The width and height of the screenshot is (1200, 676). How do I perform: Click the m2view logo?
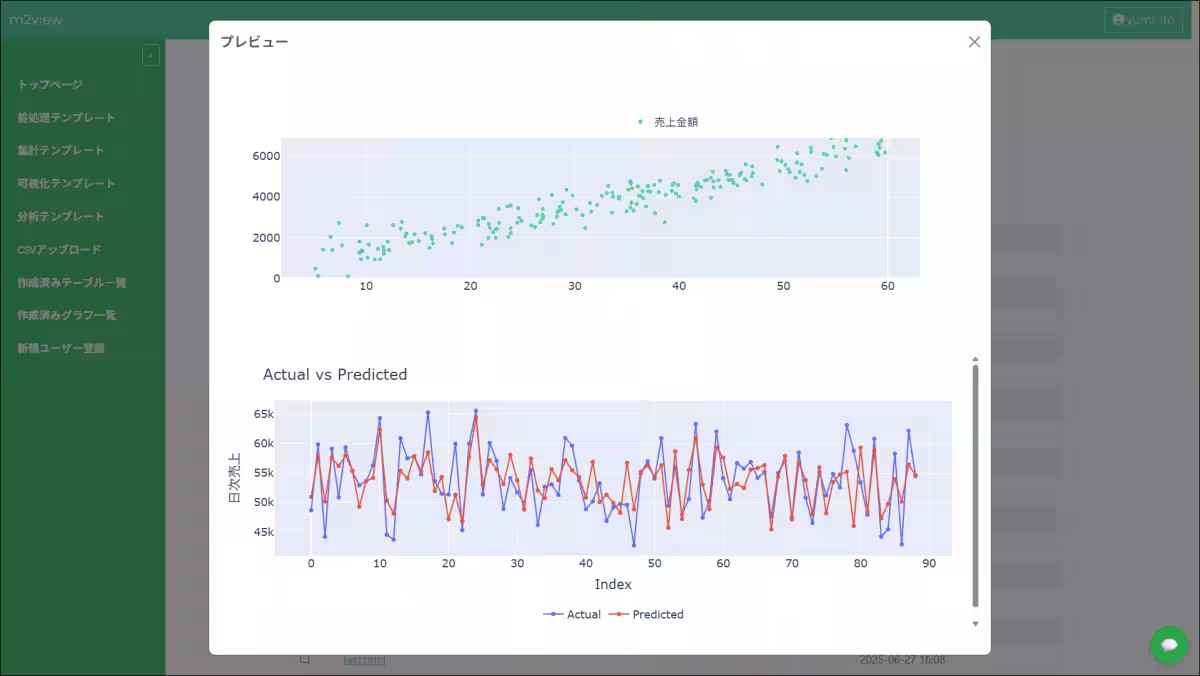pyautogui.click(x=36, y=20)
